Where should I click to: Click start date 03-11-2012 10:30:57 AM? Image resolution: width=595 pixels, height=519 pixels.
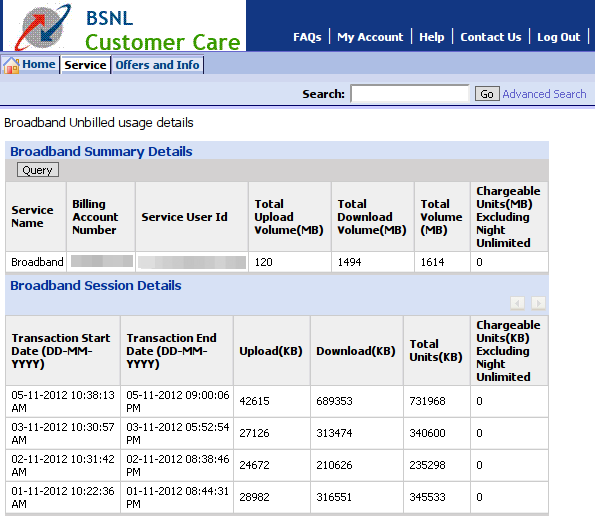pyautogui.click(x=63, y=433)
